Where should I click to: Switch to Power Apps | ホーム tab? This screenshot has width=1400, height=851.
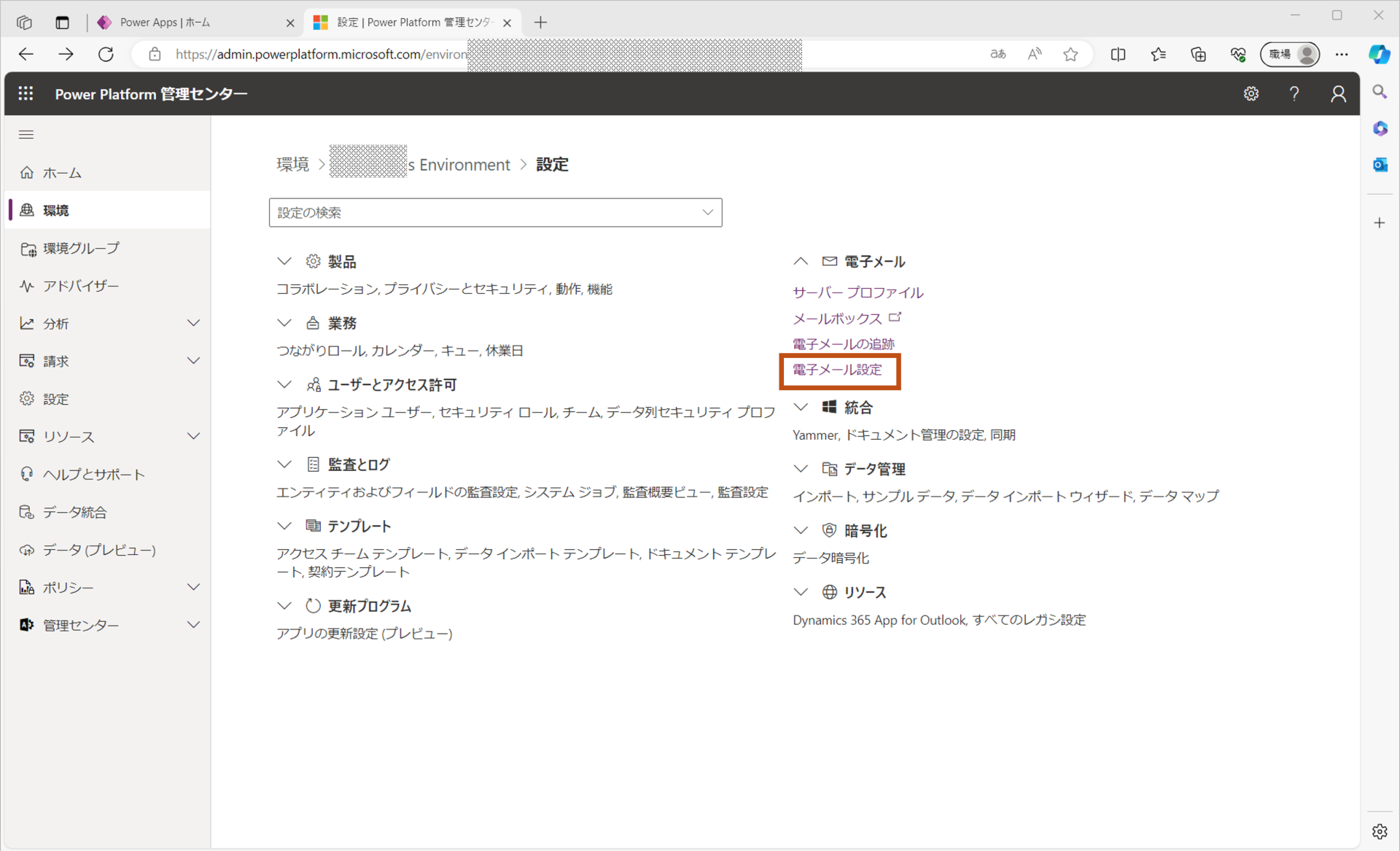pyautogui.click(x=195, y=23)
